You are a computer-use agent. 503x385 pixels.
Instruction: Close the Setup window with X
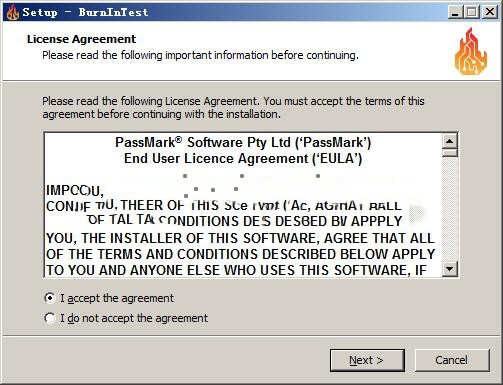point(490,12)
